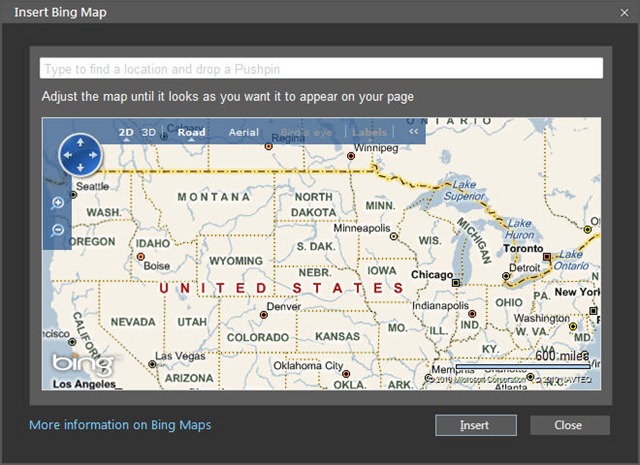
Task: Insert the map using the Insert button
Action: tap(476, 425)
